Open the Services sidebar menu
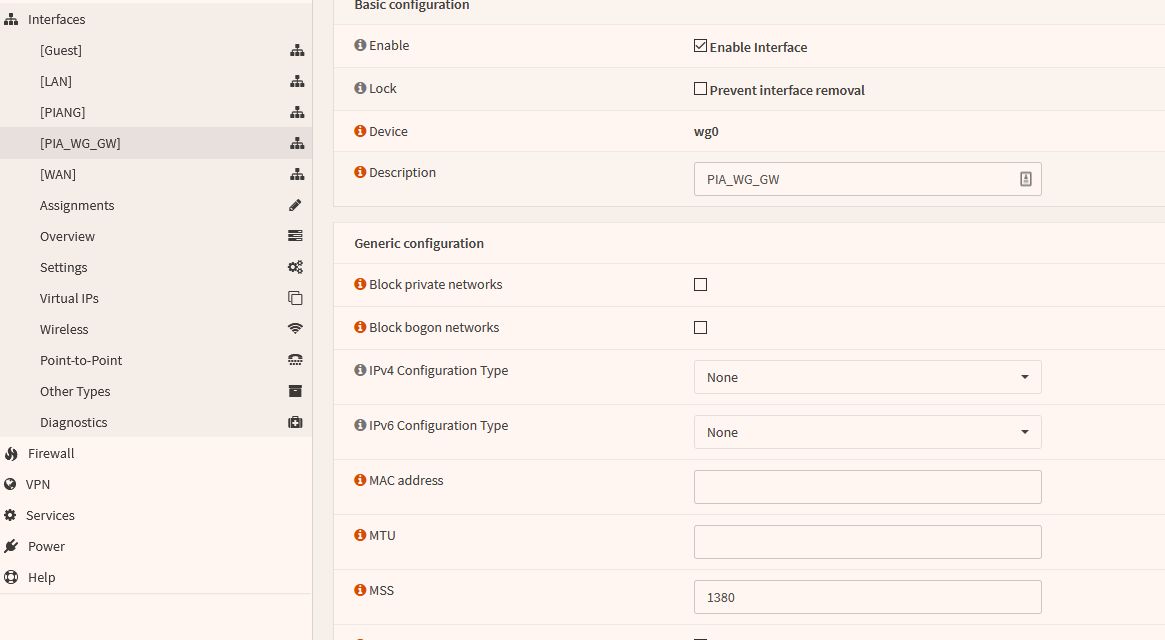This screenshot has height=640, width=1165. tap(50, 515)
